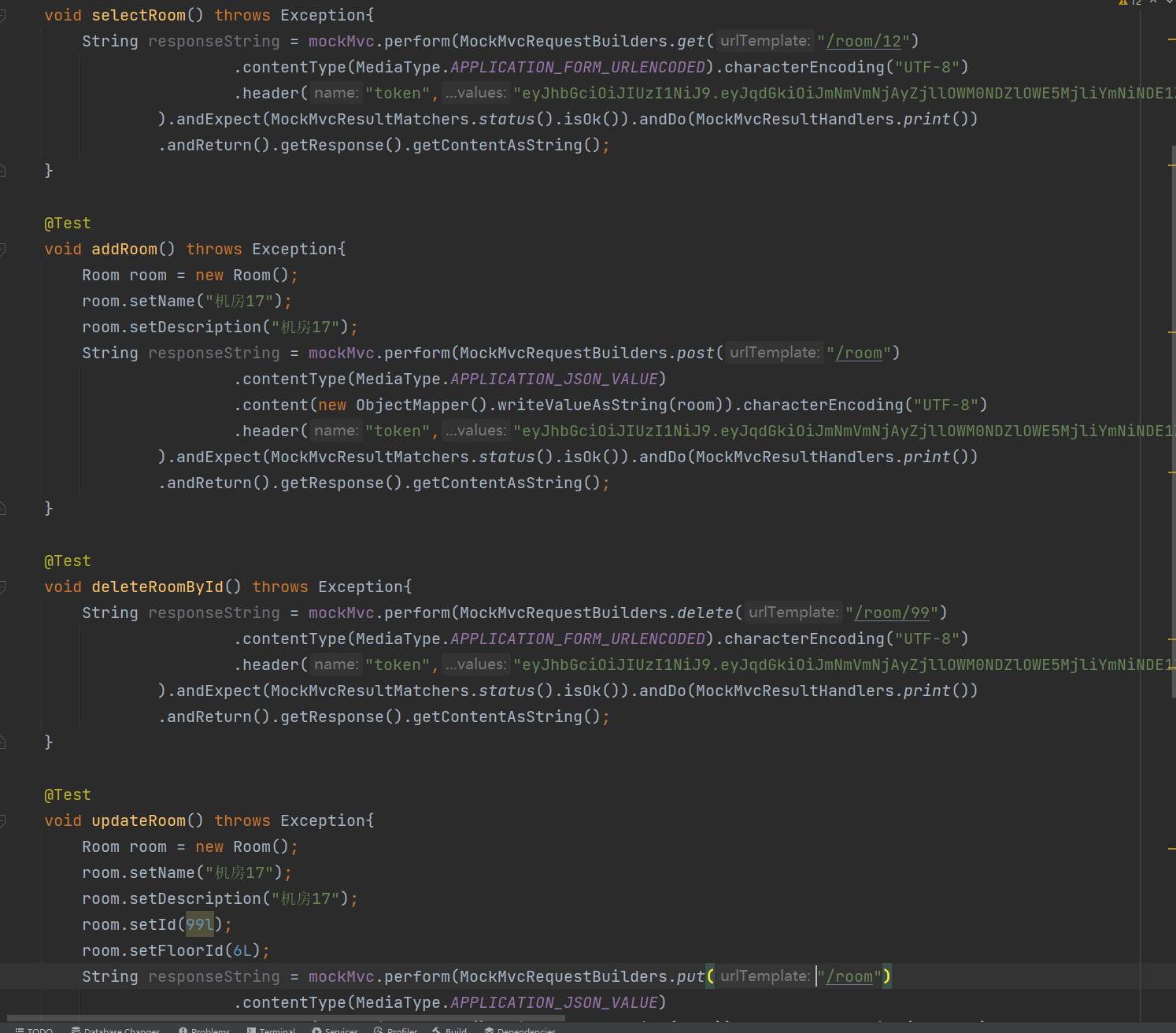The image size is (1176, 1033).
Task: Click the setDescription call in updateRoom
Action: point(195,898)
